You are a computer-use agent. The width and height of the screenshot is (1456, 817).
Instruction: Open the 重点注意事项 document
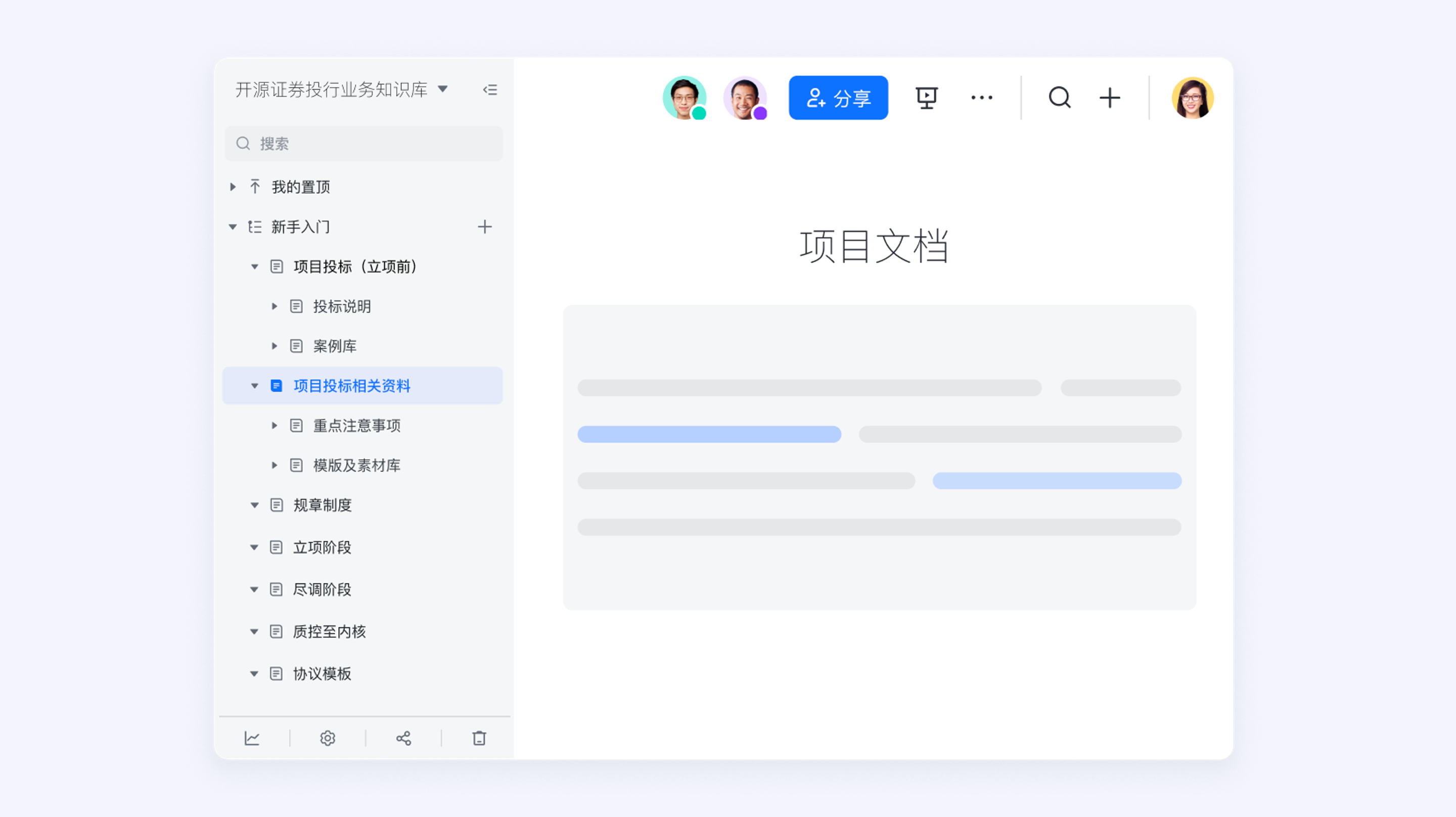point(356,425)
